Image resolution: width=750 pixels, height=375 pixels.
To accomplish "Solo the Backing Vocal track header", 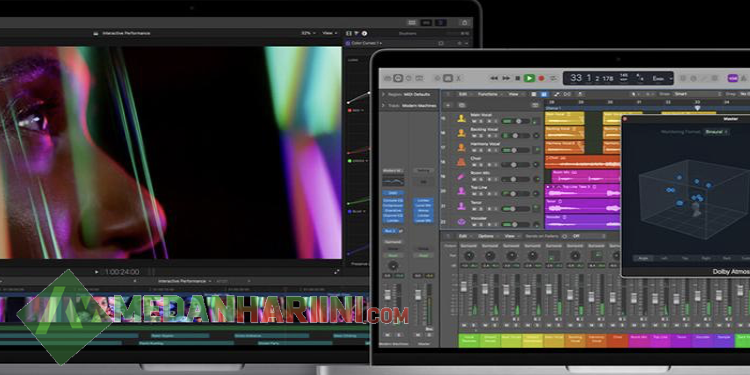I will 481,136.
